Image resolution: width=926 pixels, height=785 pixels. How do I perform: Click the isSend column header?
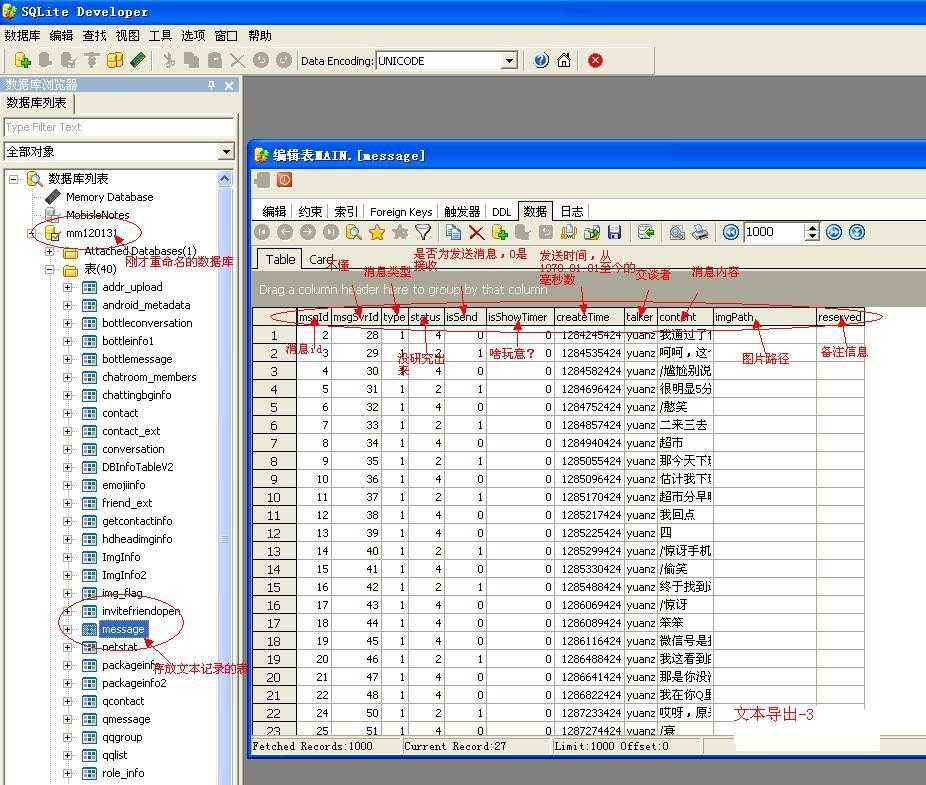click(465, 317)
